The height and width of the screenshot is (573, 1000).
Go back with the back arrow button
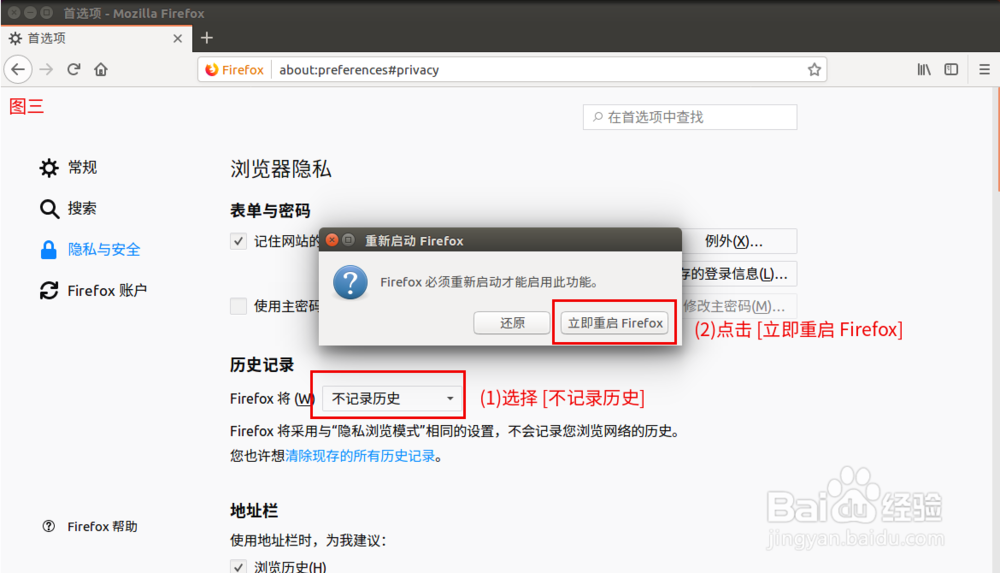click(18, 69)
